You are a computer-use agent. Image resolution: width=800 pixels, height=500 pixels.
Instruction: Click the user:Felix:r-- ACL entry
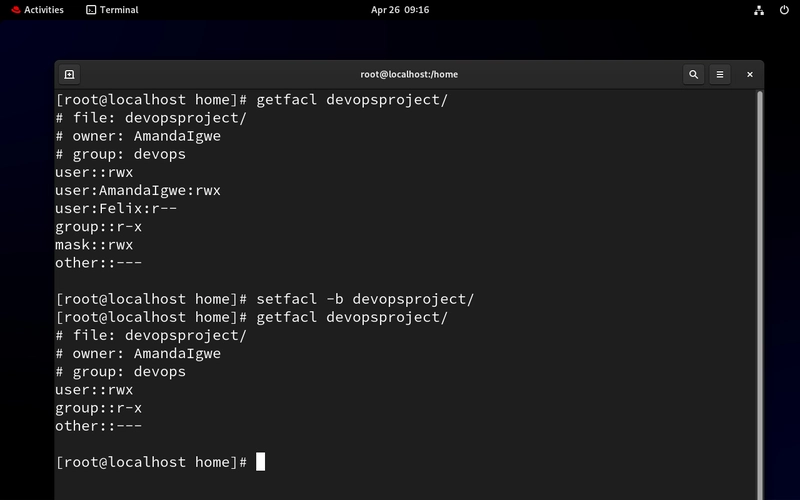pyautogui.click(x=116, y=209)
